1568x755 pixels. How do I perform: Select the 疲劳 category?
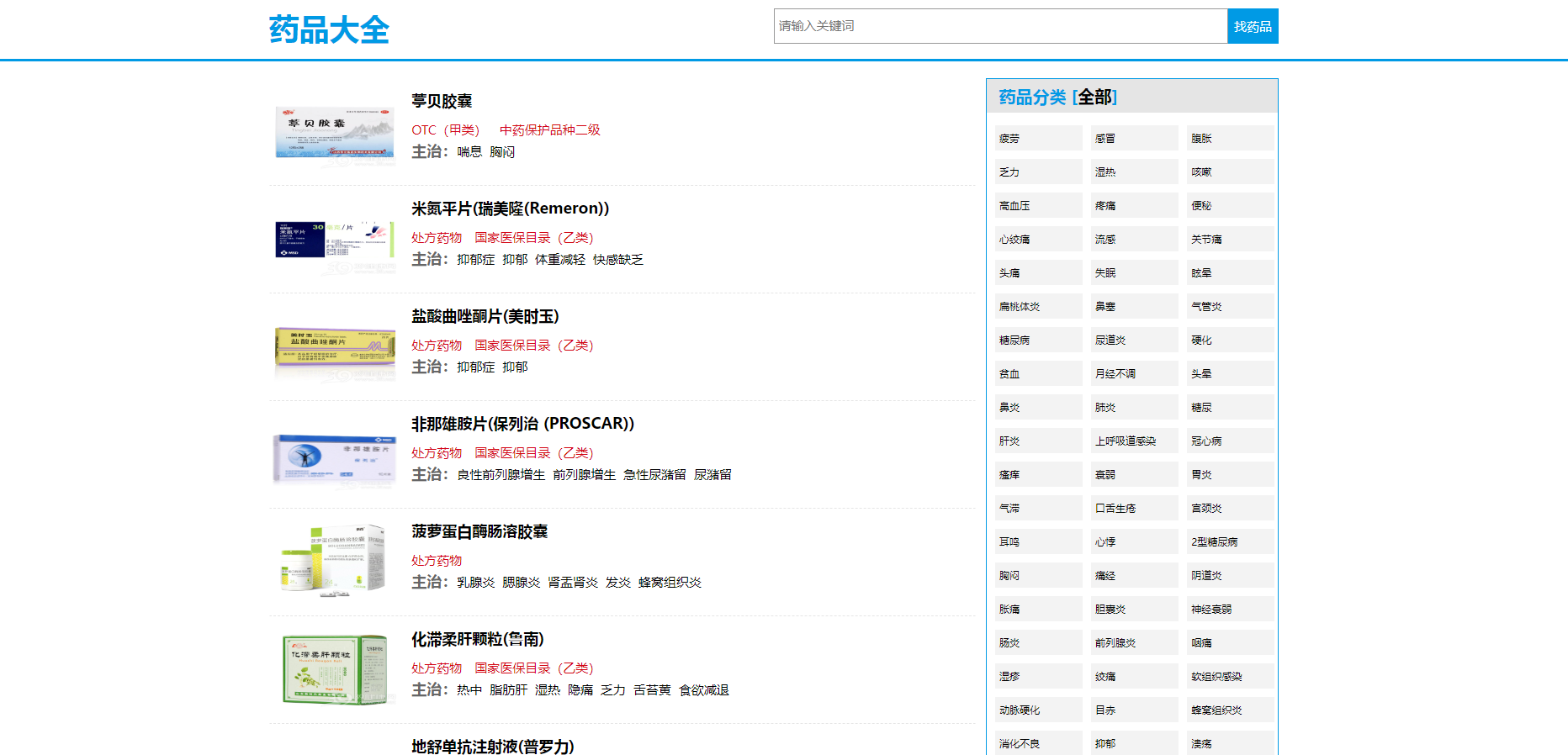point(1038,139)
